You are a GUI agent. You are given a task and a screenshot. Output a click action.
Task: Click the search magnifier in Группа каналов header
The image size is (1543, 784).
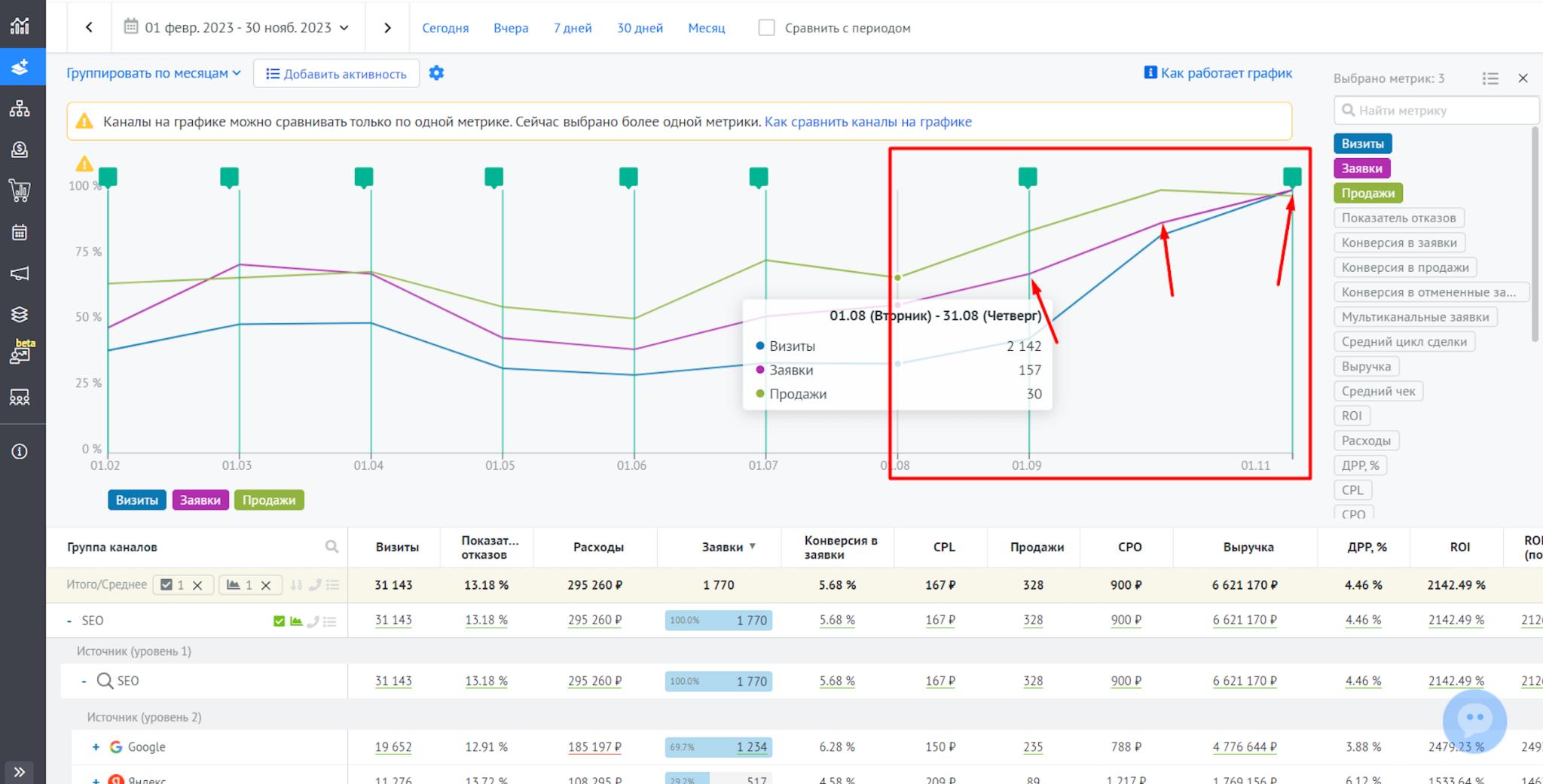332,547
